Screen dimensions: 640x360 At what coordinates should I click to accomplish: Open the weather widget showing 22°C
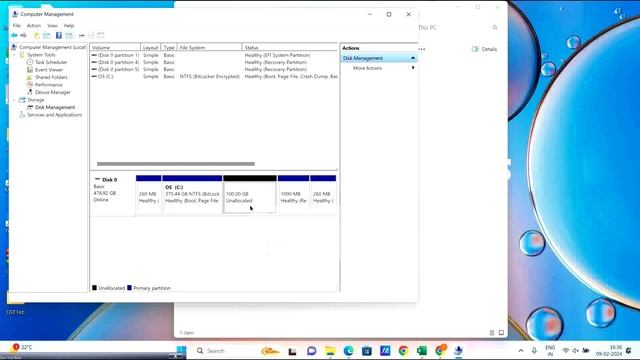(22, 347)
